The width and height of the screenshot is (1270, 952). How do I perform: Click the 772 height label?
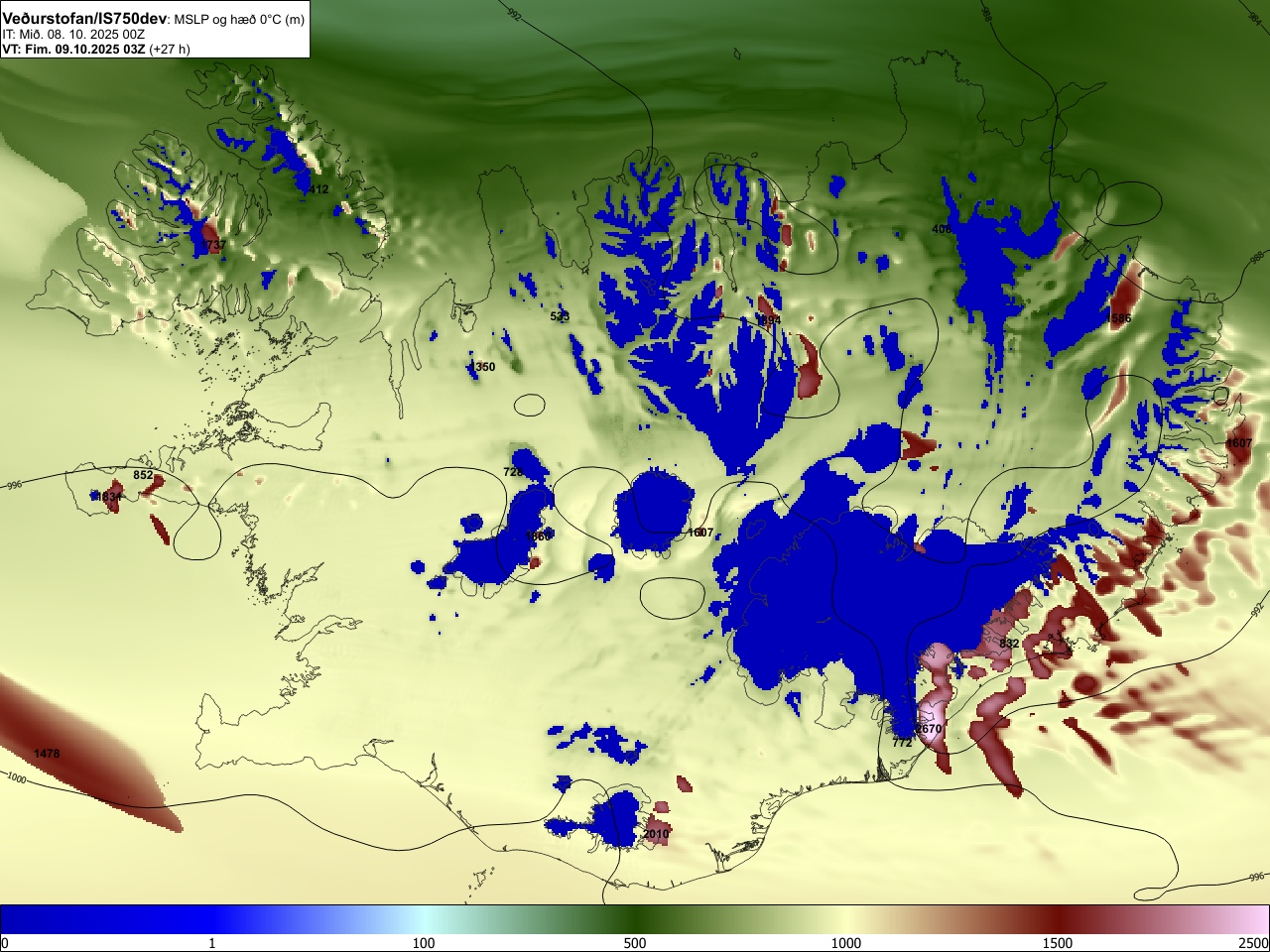(x=901, y=743)
